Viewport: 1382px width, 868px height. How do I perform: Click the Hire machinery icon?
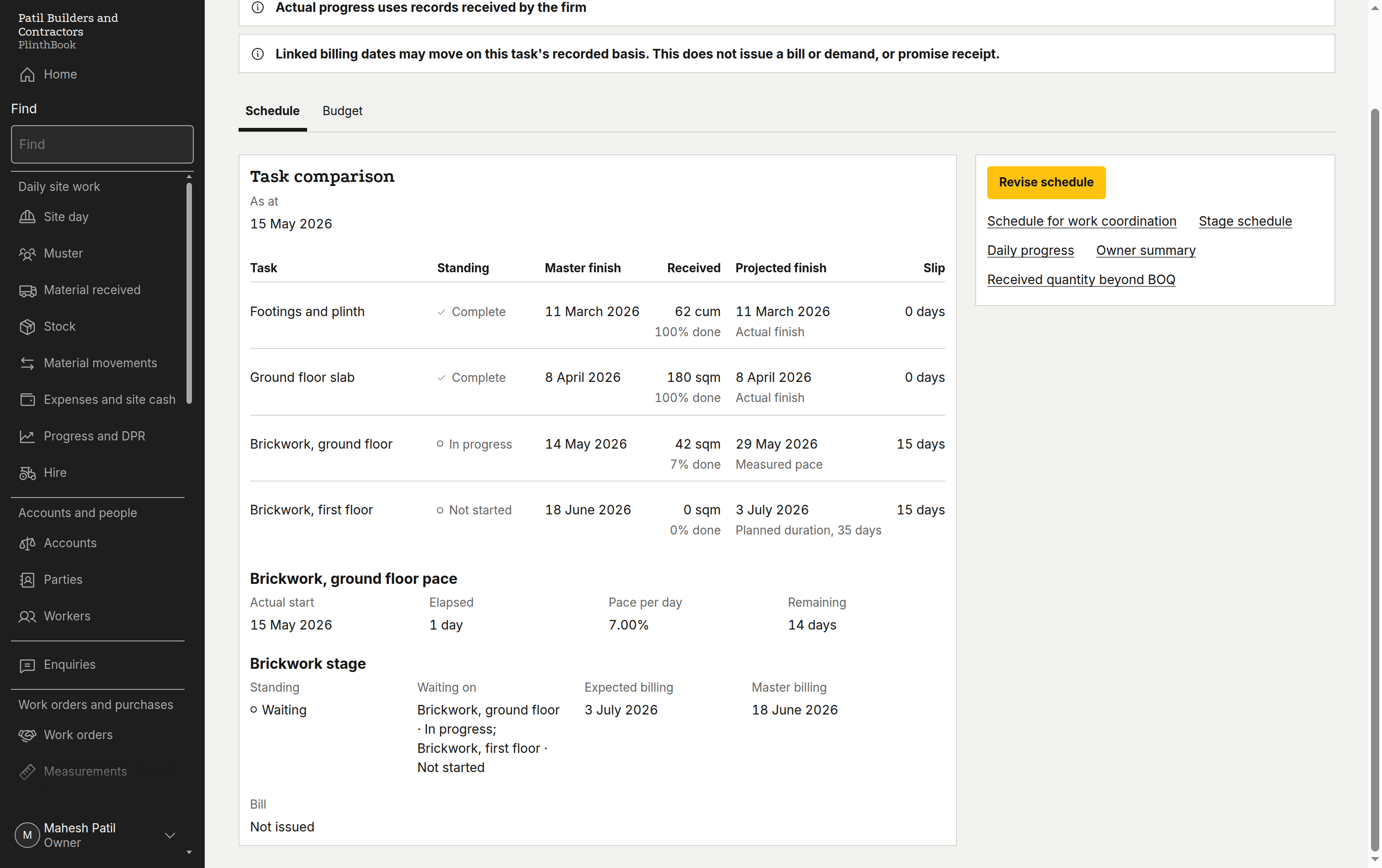pyautogui.click(x=27, y=473)
